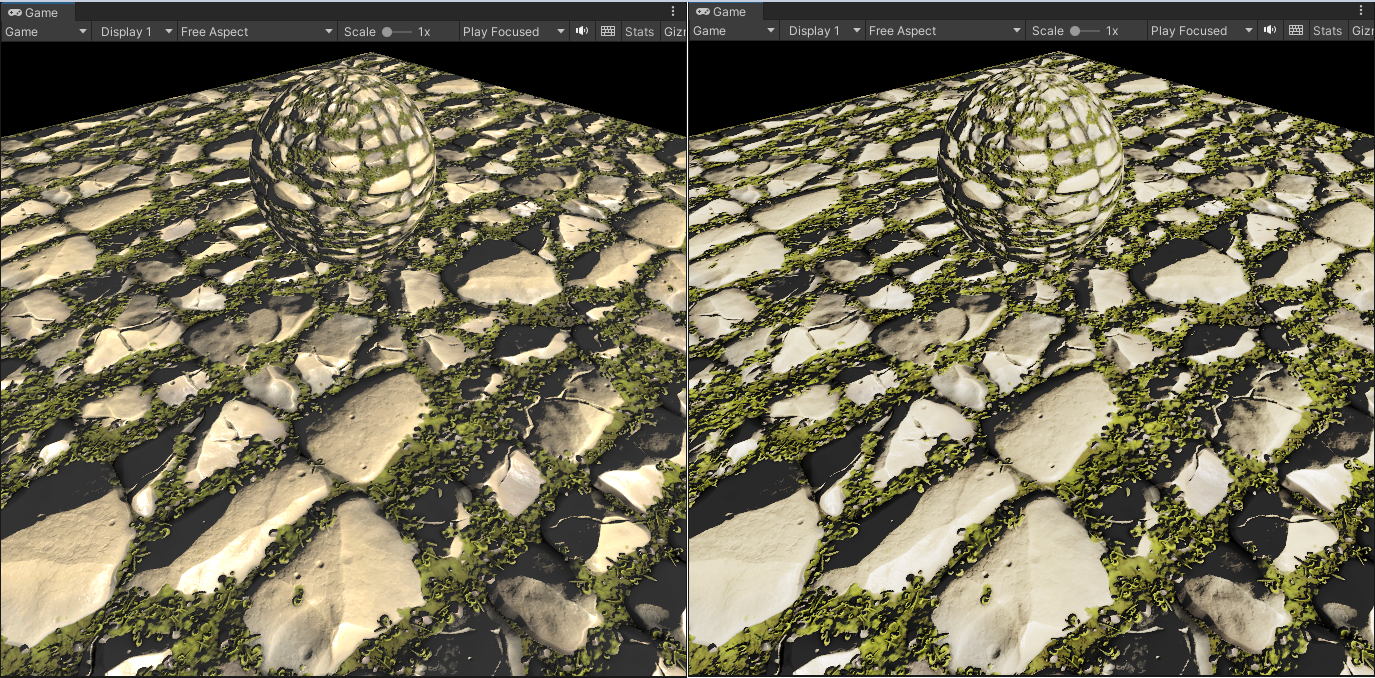Toggle keyboard shortcuts icon in right window
The height and width of the screenshot is (678, 1375).
click(1296, 30)
